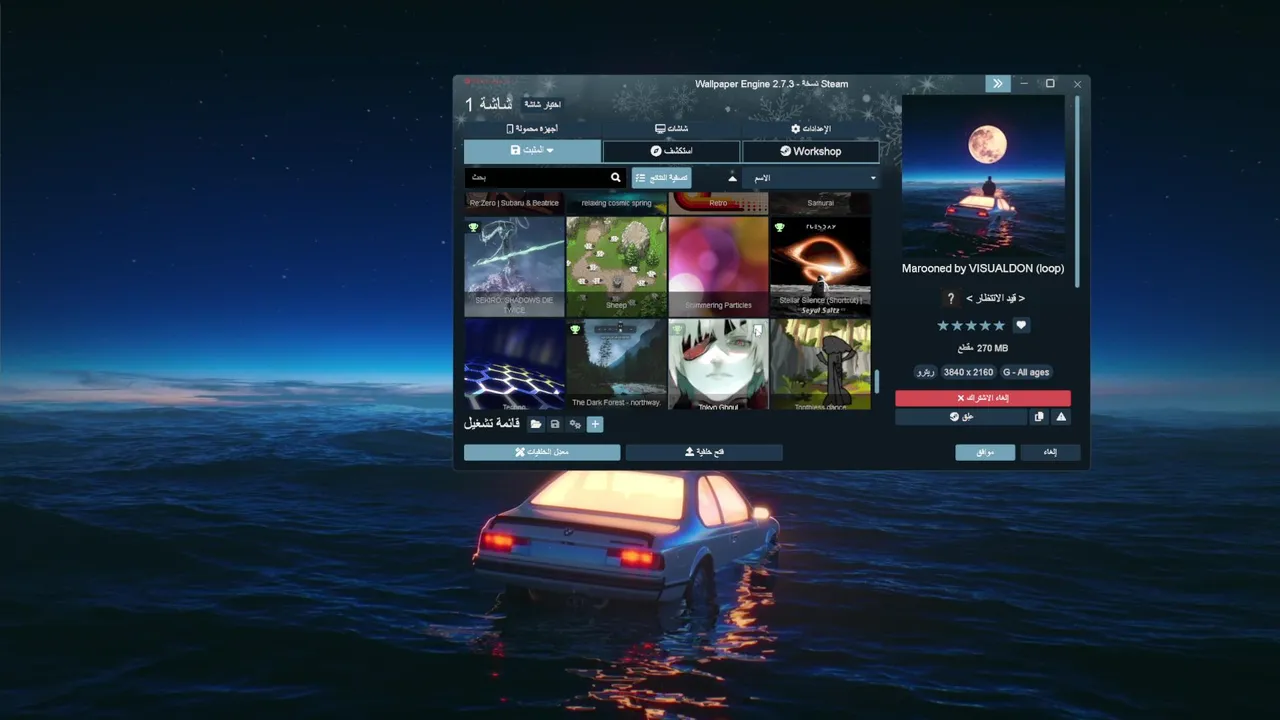
Task: Open the Workshop tab
Action: (x=811, y=151)
